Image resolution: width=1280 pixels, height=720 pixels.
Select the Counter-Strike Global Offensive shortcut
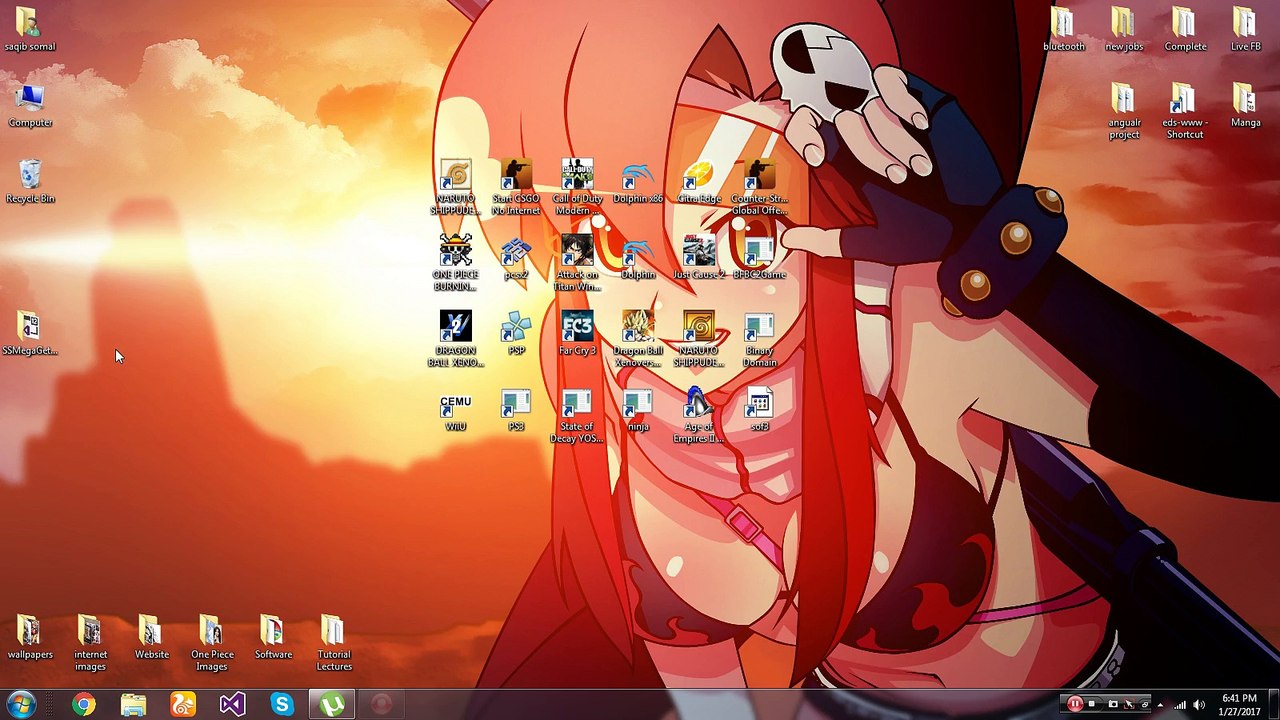(x=759, y=188)
